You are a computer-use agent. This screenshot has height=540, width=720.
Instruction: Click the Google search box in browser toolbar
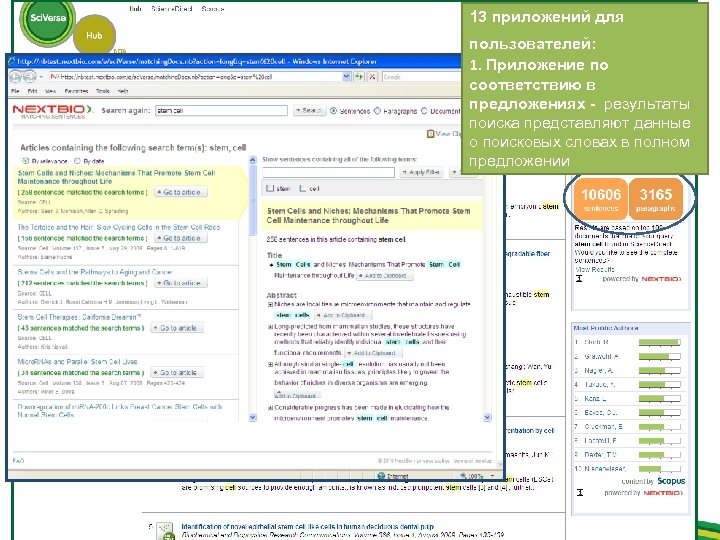point(421,77)
